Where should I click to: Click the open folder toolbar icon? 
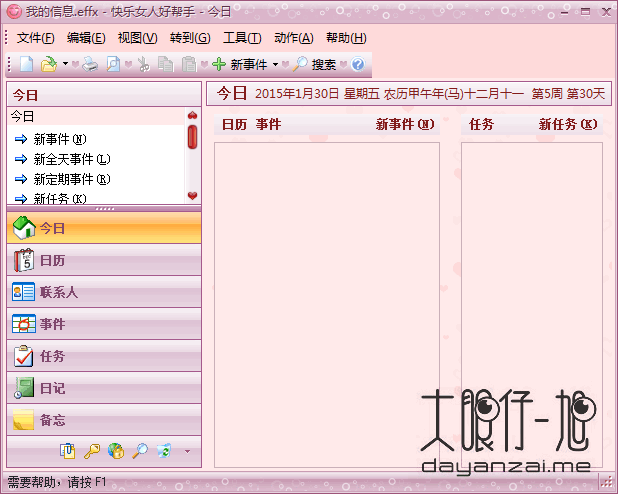tap(48, 64)
